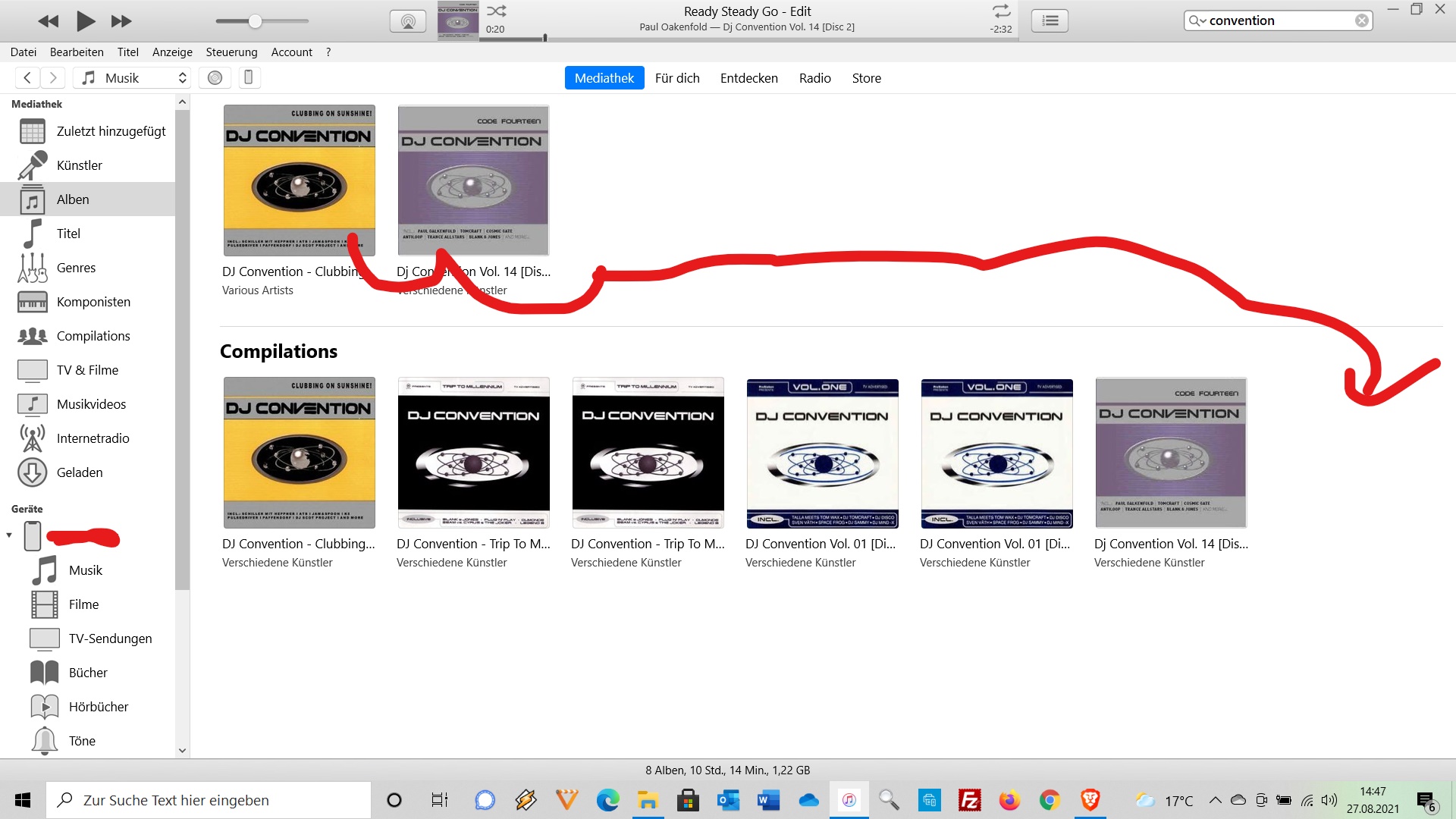Screen dimensions: 1456x819
Task: Switch to the Entdecken tab
Action: [x=748, y=78]
